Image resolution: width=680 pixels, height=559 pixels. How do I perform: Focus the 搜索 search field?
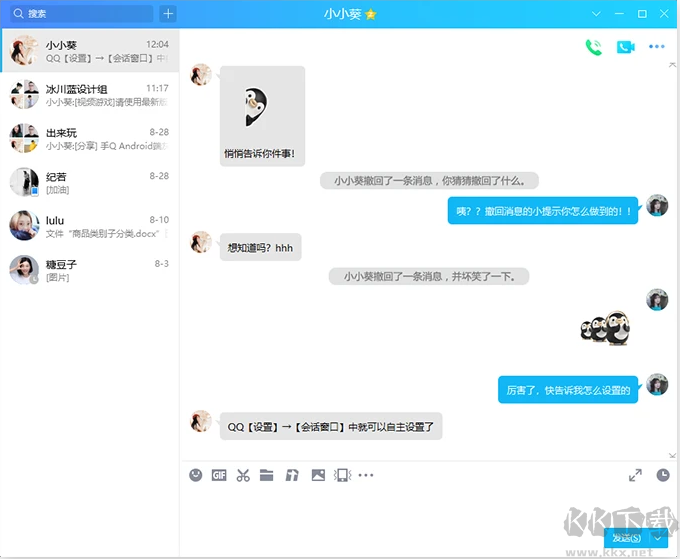pyautogui.click(x=82, y=14)
